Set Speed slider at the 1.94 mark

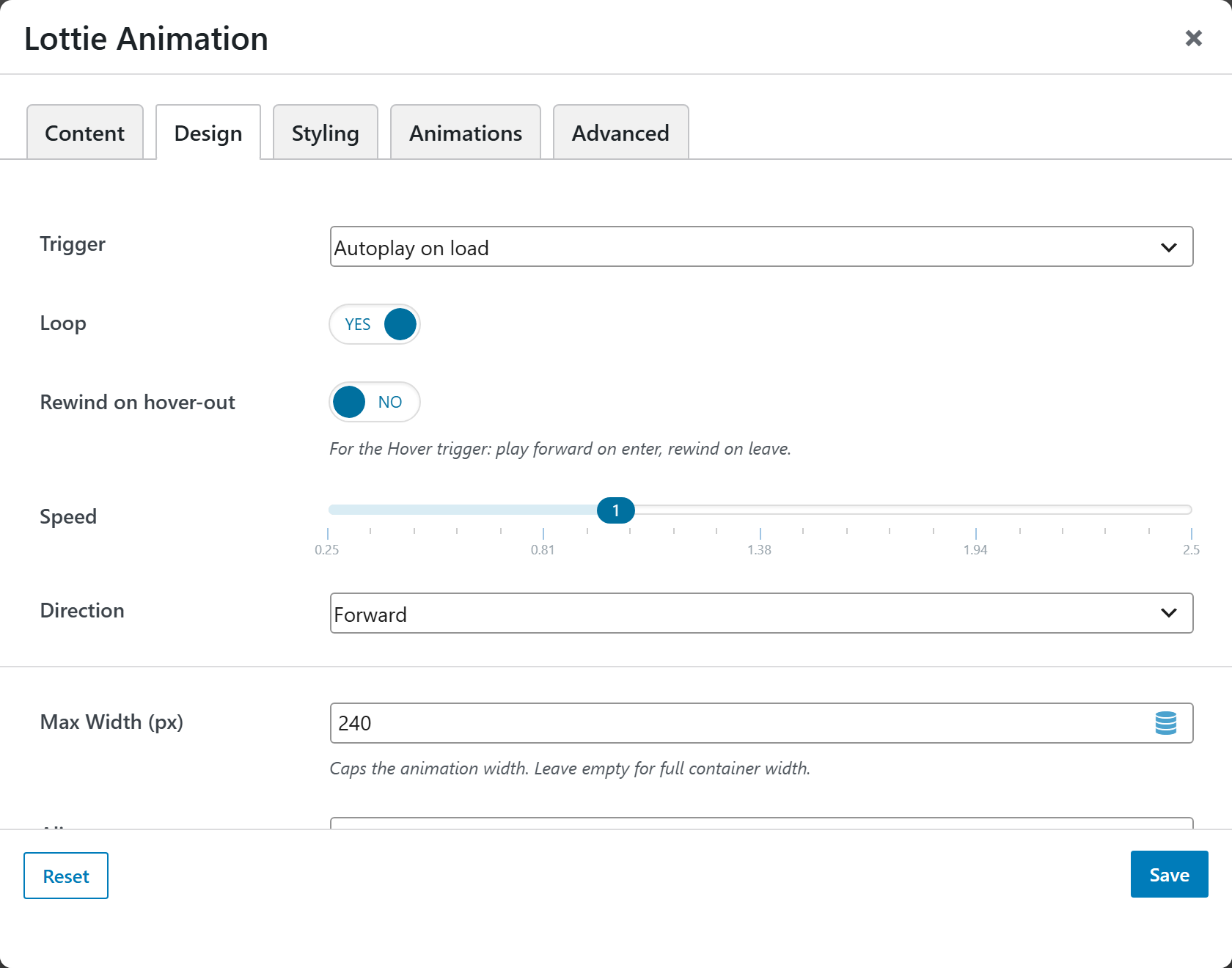pos(976,510)
